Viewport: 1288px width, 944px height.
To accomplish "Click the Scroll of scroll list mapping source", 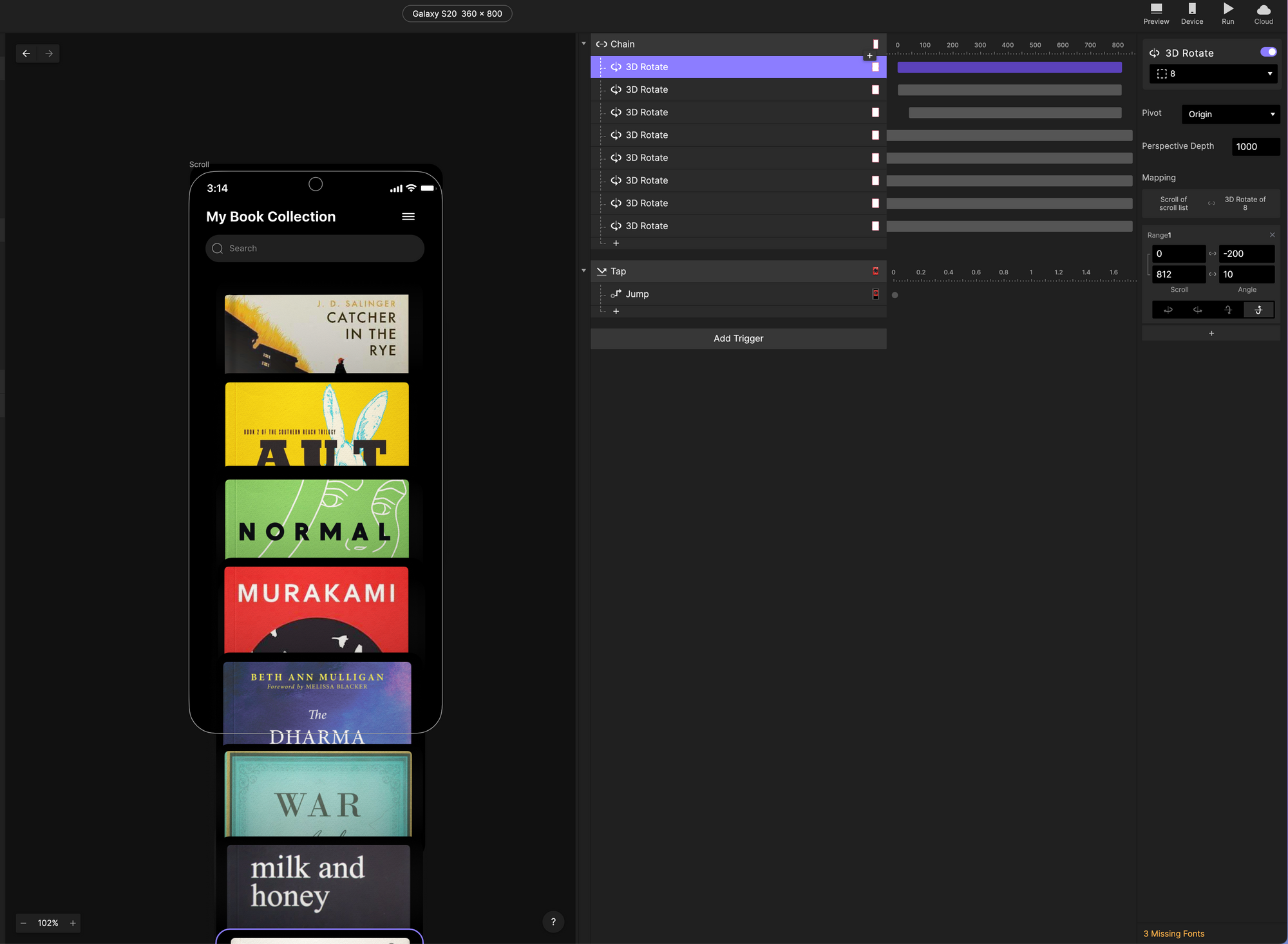I will 1173,203.
